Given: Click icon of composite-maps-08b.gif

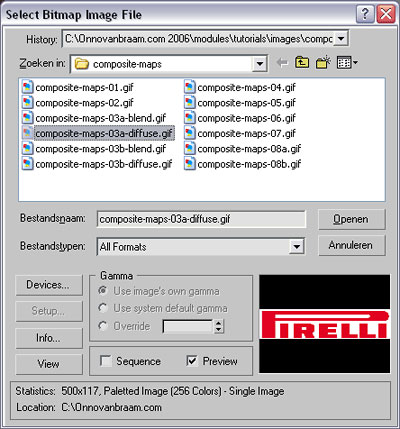Looking at the screenshot, I should tap(189, 164).
